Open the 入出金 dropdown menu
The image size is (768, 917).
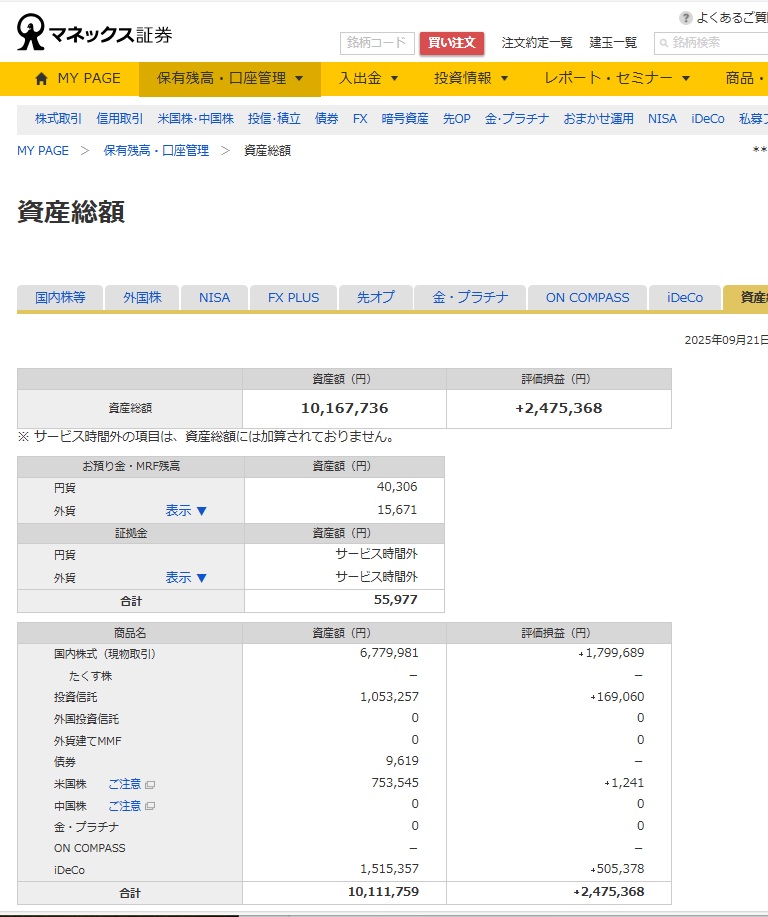pyautogui.click(x=368, y=78)
